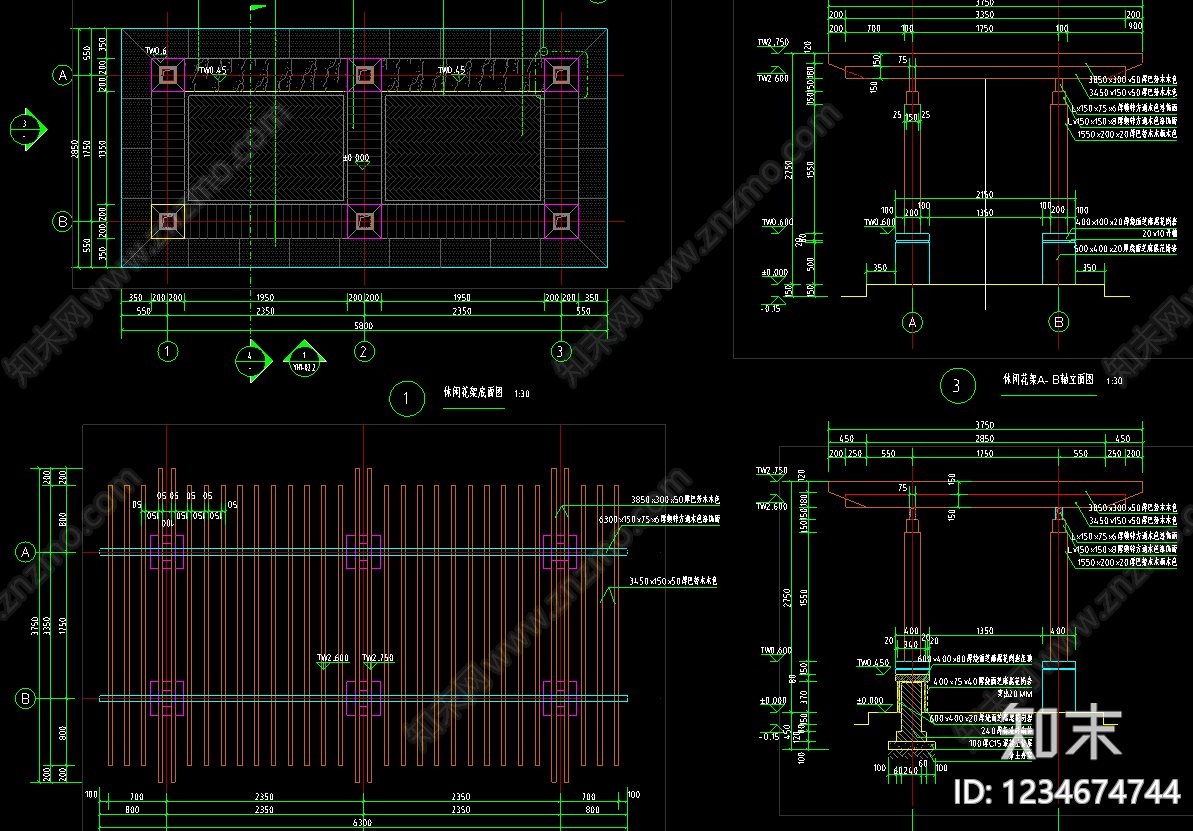
Task: Click drawing number bubble 1 beside 休闲花架底面图
Action: 407,398
